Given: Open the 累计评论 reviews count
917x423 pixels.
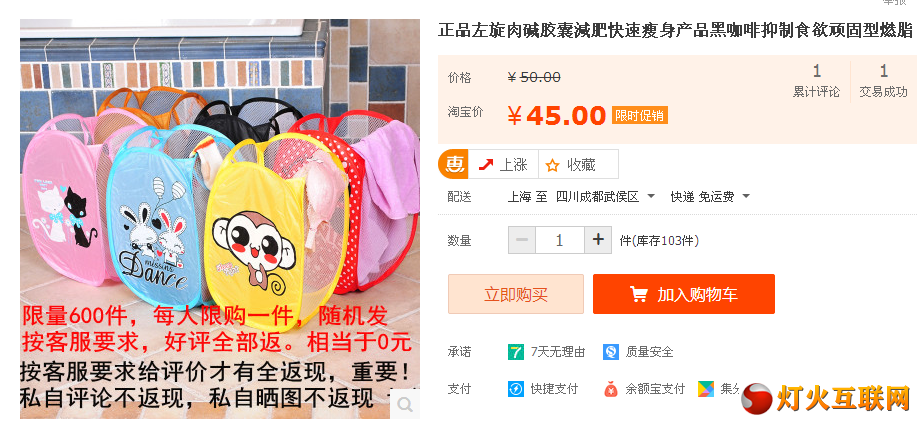Looking at the screenshot, I should click(x=816, y=81).
